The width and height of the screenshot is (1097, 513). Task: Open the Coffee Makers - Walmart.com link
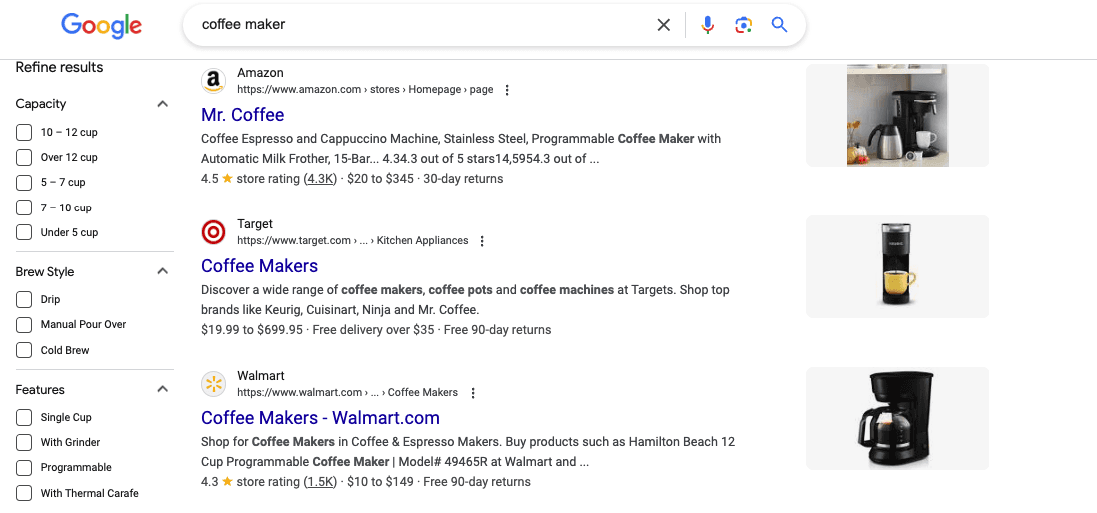click(320, 418)
